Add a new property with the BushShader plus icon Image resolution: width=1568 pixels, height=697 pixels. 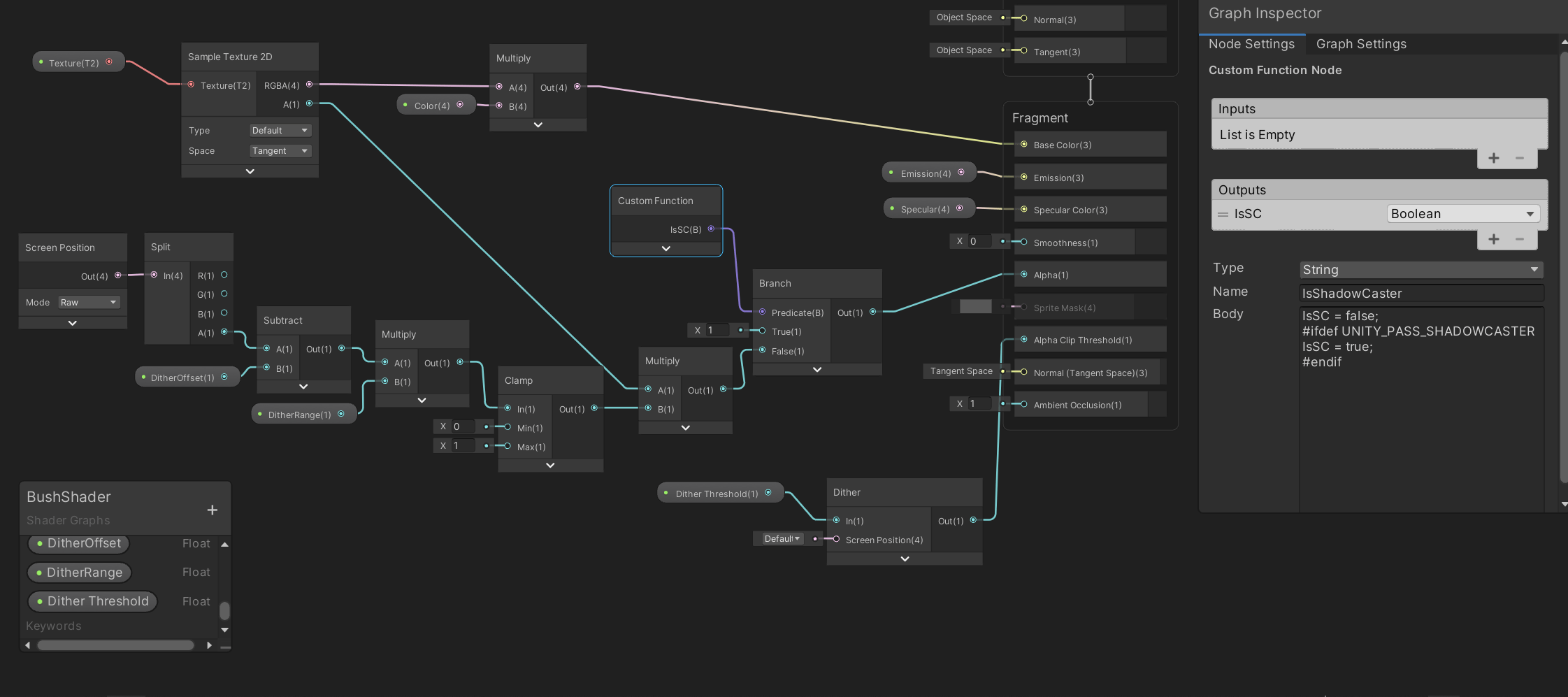coord(212,510)
